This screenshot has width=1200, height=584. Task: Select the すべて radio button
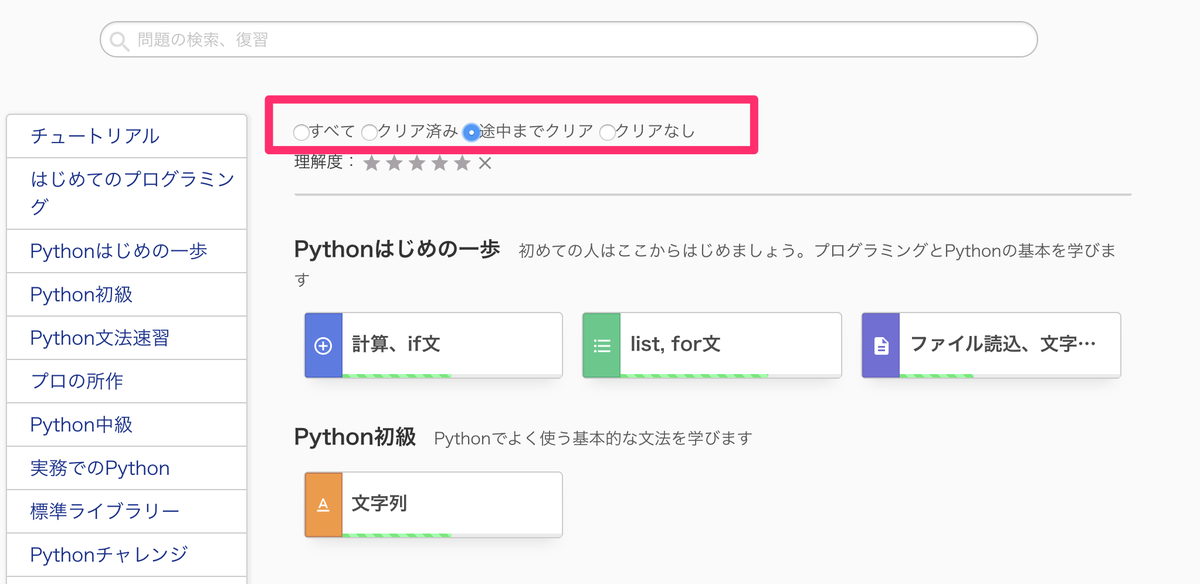301,132
